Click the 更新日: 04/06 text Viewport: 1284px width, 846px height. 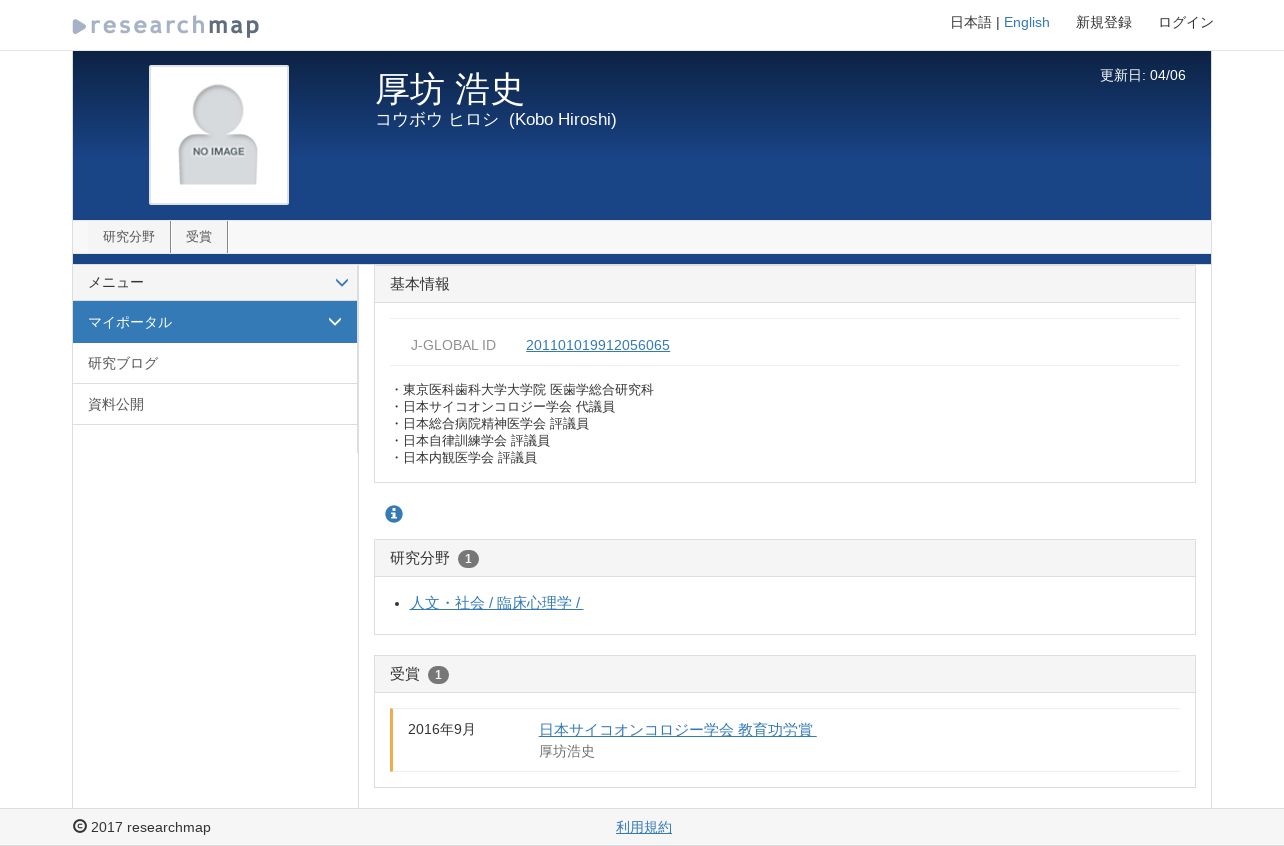click(x=1143, y=75)
